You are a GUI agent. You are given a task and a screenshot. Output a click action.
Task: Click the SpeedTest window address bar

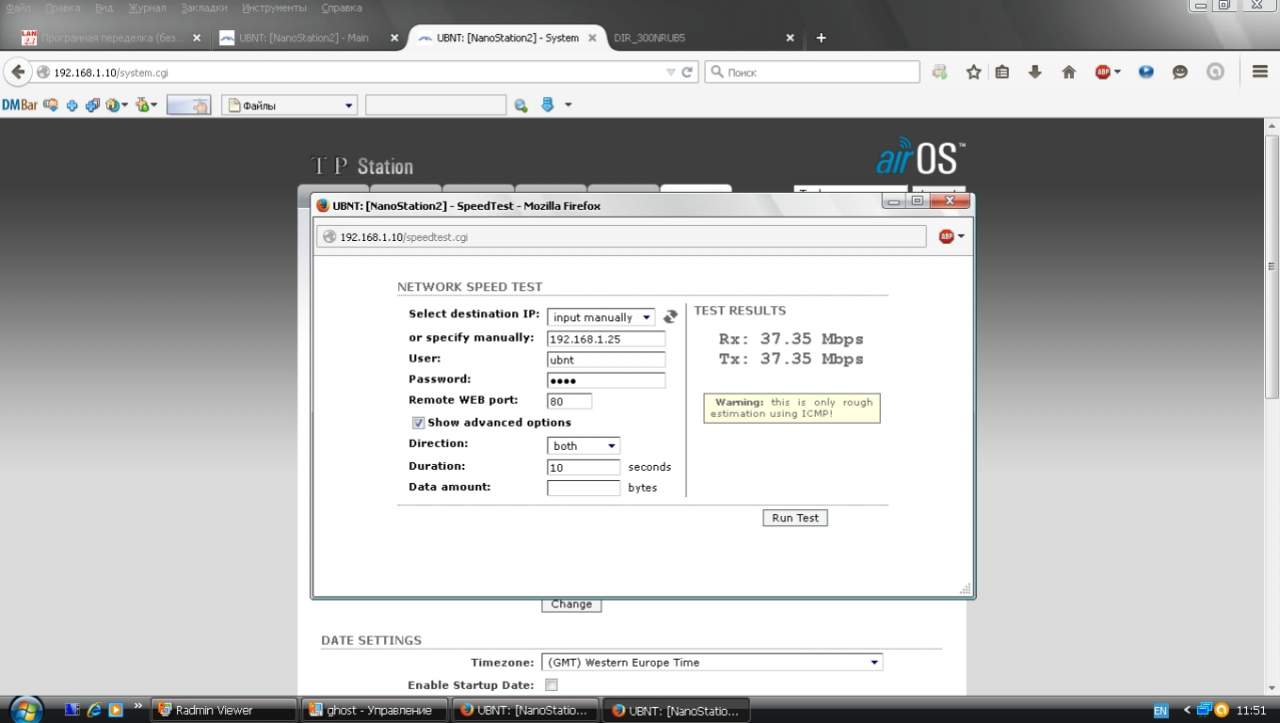(622, 237)
